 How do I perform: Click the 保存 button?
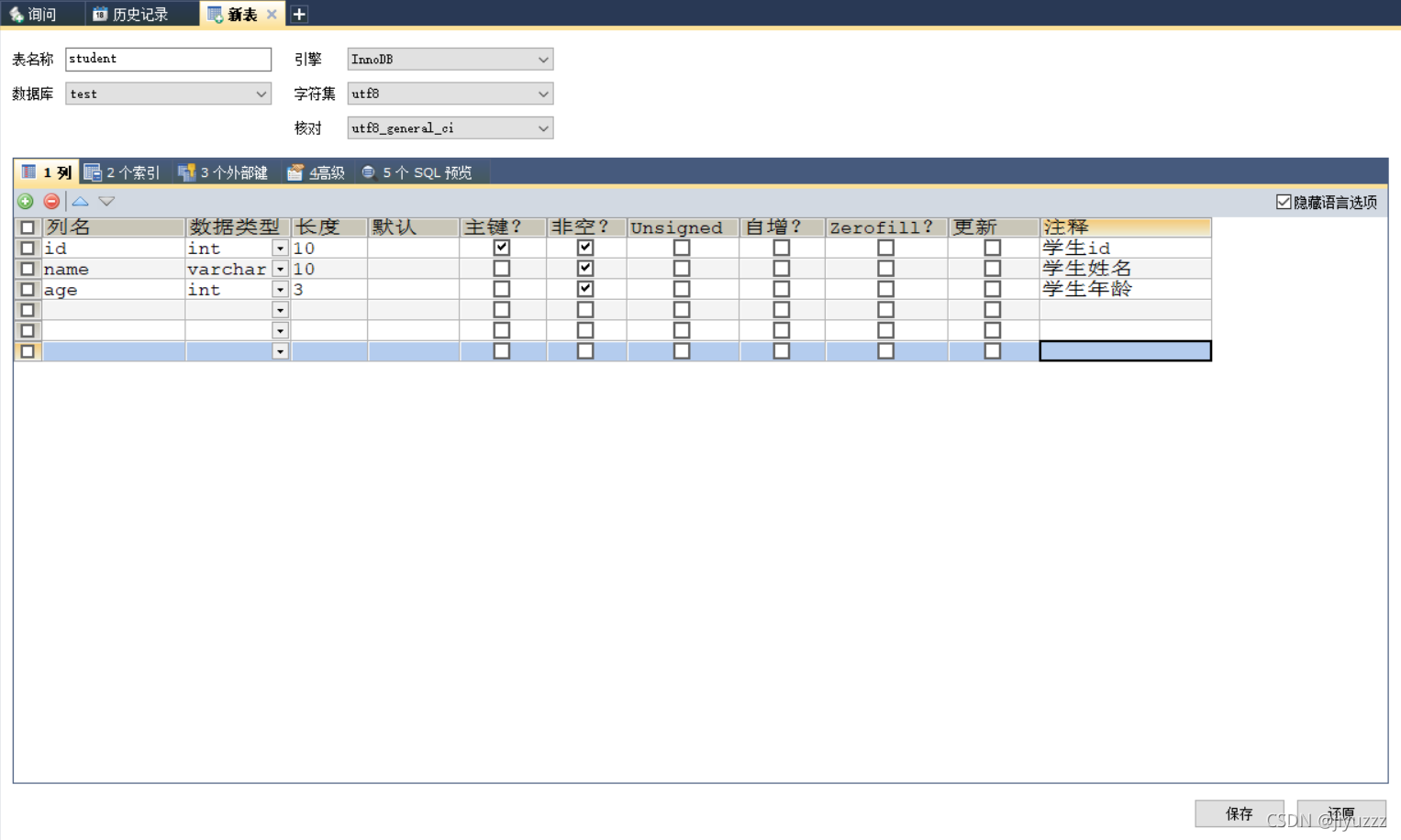pyautogui.click(x=1240, y=813)
